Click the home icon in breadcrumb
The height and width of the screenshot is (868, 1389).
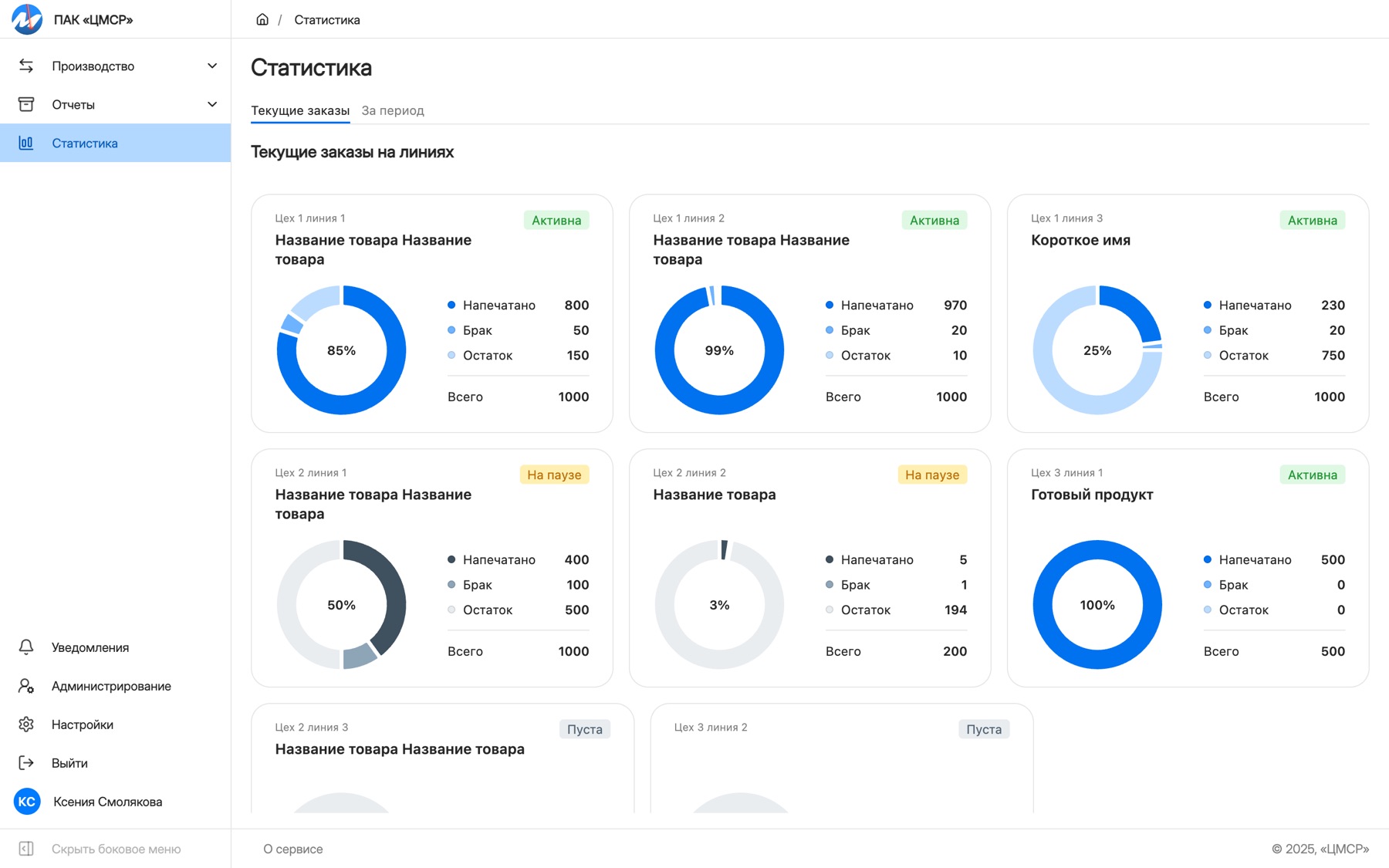tap(262, 19)
